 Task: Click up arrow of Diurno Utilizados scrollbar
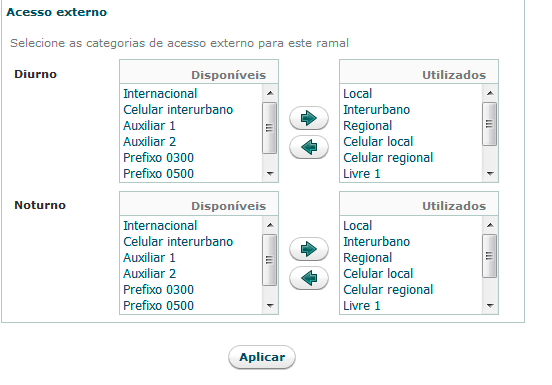click(490, 93)
